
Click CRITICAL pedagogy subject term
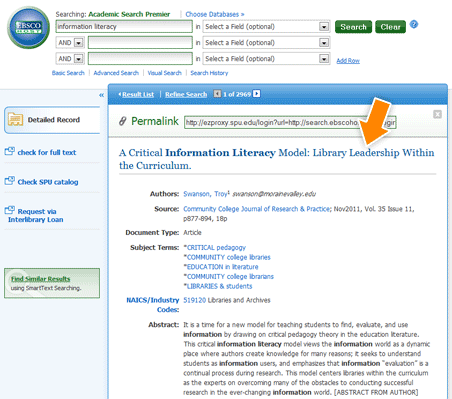click(216, 247)
